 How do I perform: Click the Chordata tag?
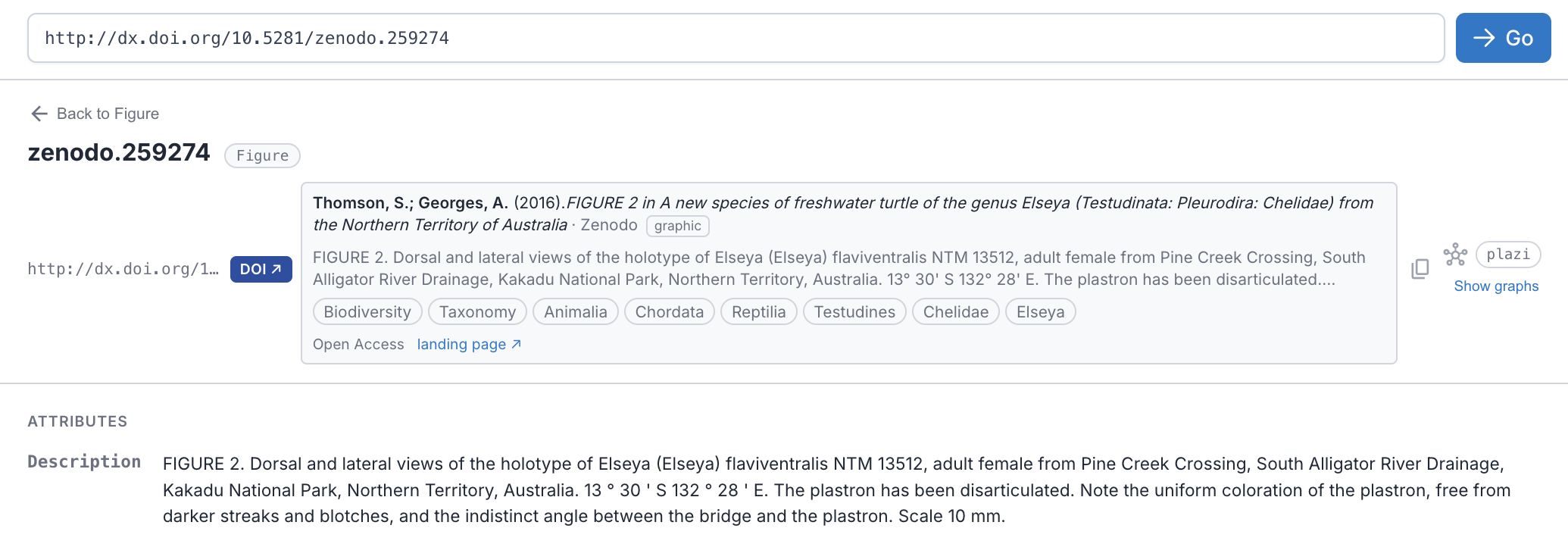coord(670,311)
